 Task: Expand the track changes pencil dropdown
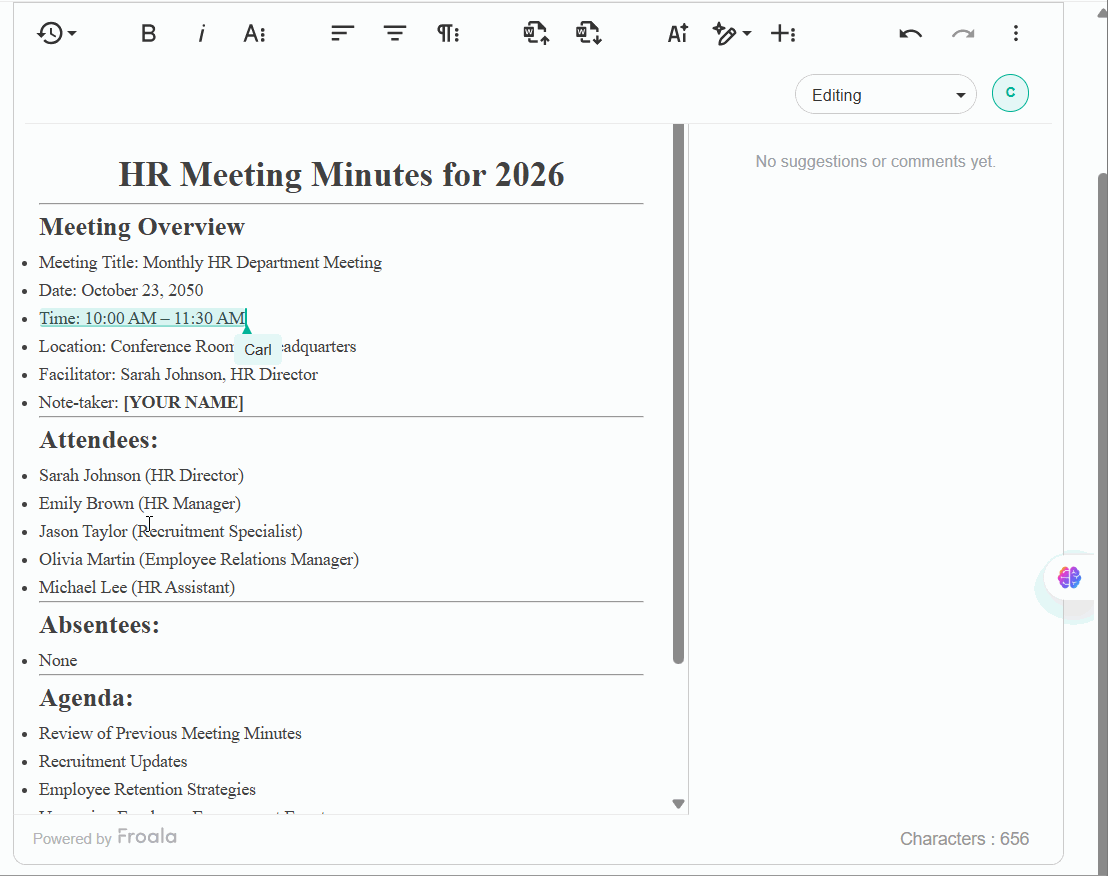click(731, 33)
